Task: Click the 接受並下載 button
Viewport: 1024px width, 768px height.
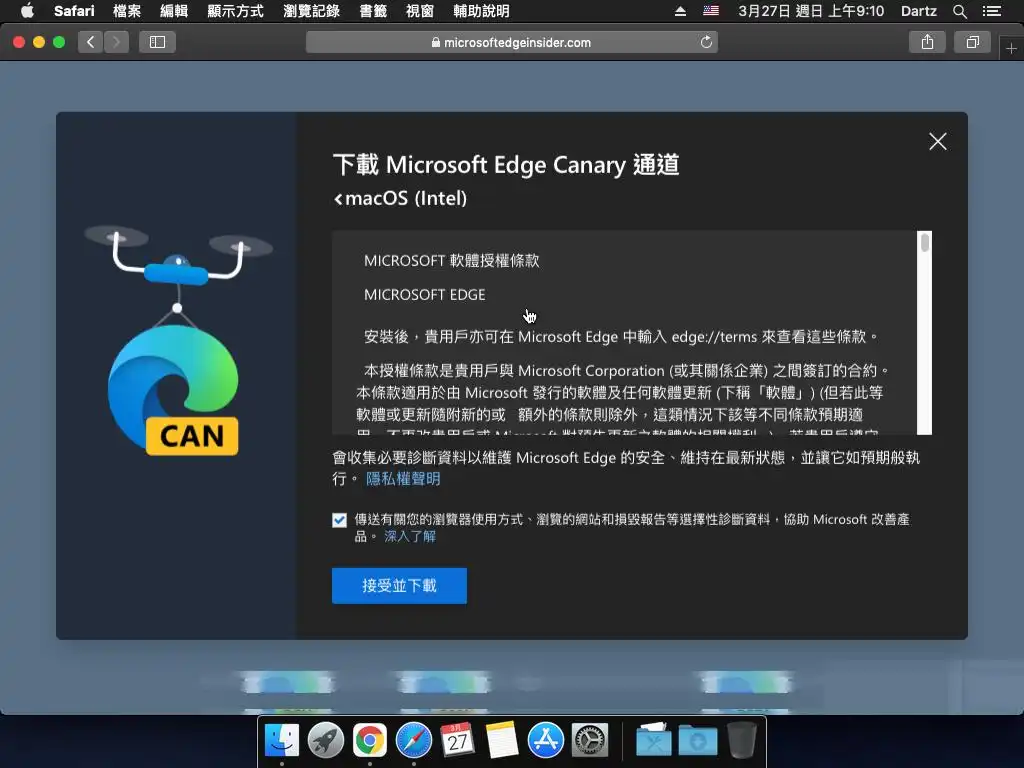Action: point(399,586)
